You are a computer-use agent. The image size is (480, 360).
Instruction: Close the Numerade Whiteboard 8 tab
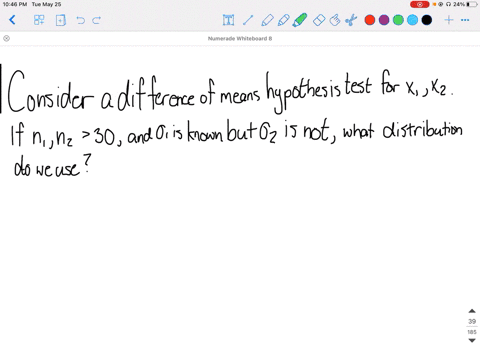[x=6, y=38]
